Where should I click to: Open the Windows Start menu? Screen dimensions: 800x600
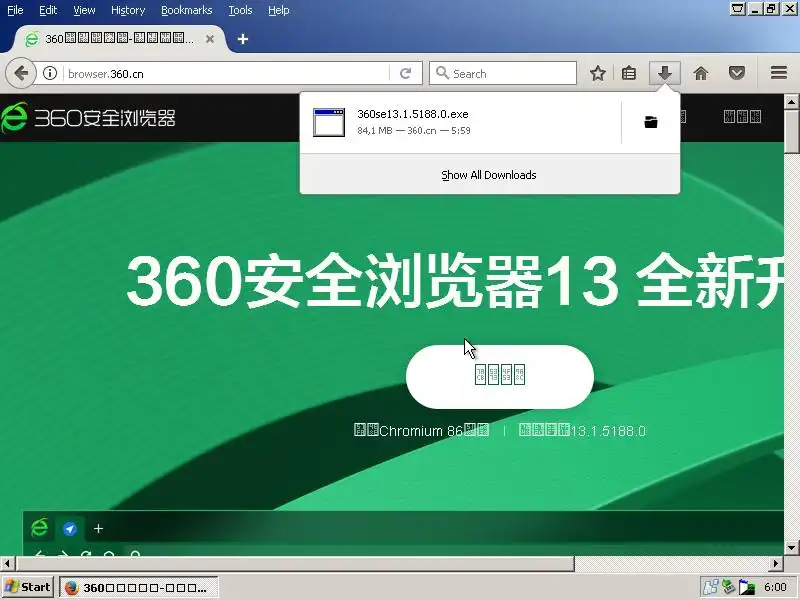28,587
